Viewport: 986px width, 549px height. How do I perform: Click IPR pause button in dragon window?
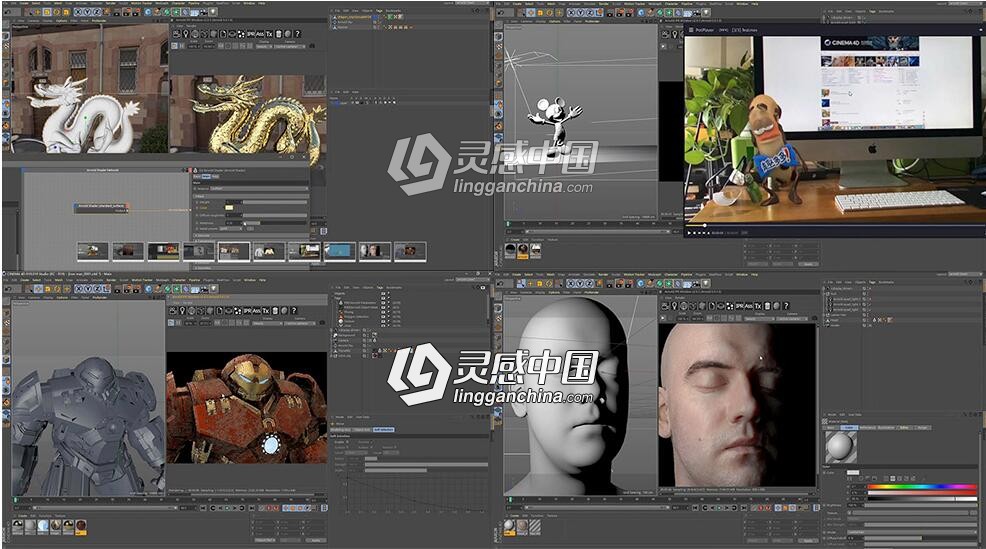(182, 46)
